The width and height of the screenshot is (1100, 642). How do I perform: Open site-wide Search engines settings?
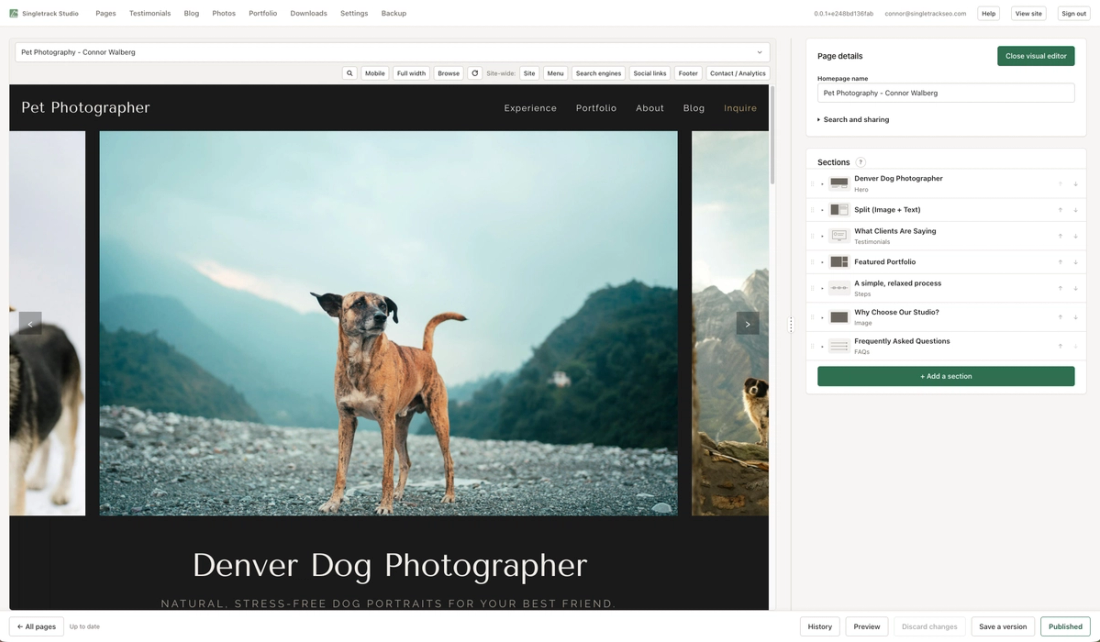[x=598, y=73]
